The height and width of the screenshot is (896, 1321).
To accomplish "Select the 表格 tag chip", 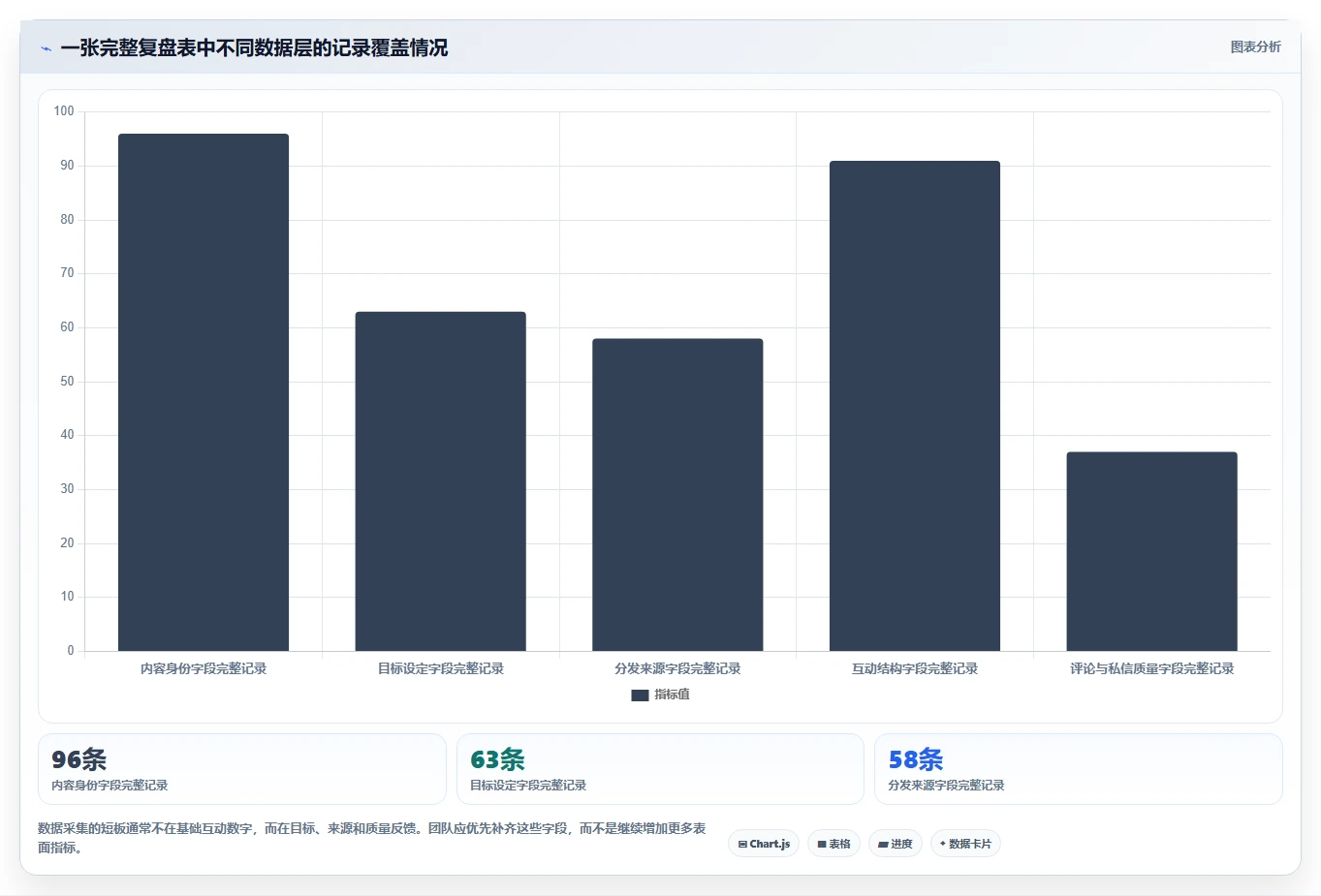I will (833, 844).
